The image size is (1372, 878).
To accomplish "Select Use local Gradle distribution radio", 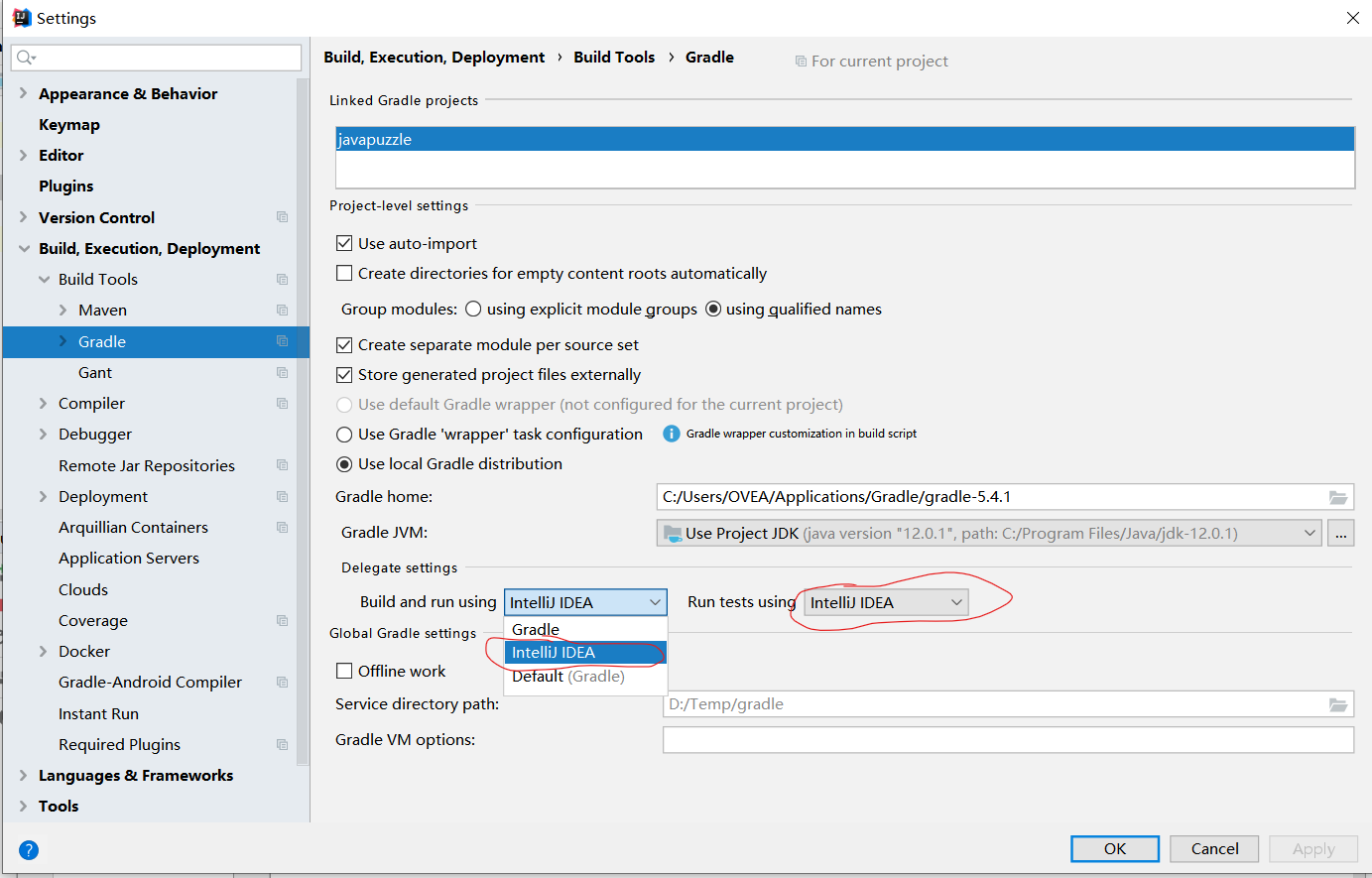I will (344, 463).
